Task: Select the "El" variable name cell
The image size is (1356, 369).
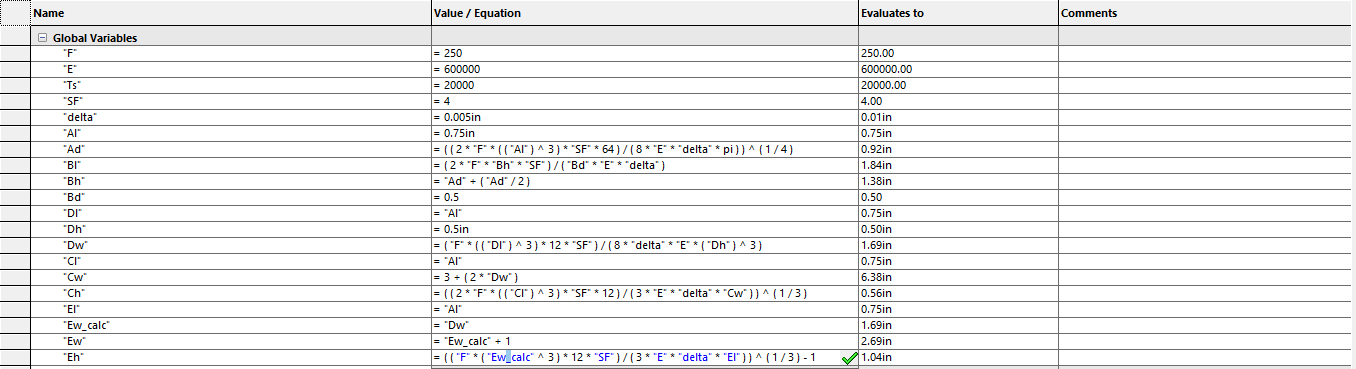Action: click(230, 309)
